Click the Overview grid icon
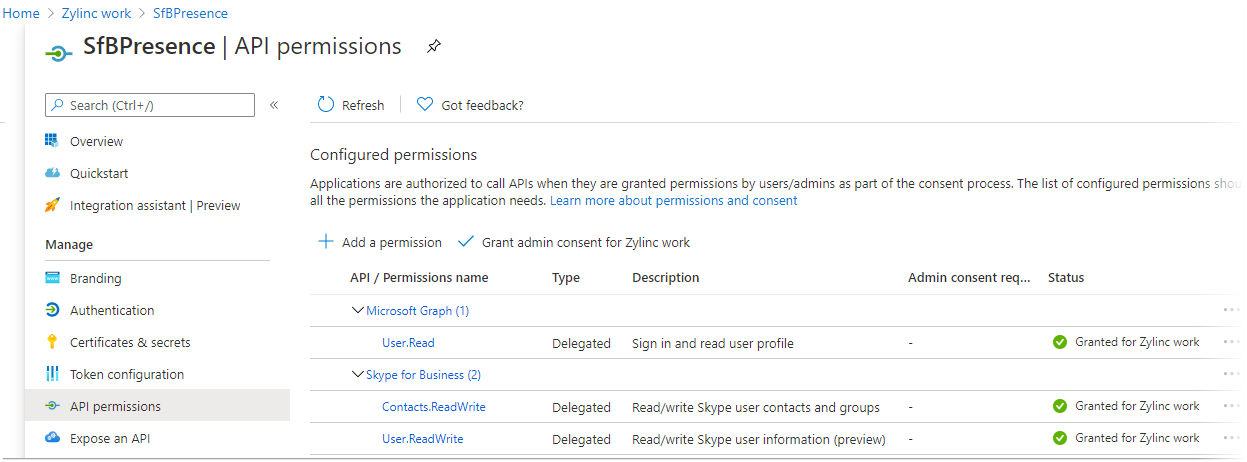Image resolution: width=1247 pixels, height=462 pixels. 53,140
